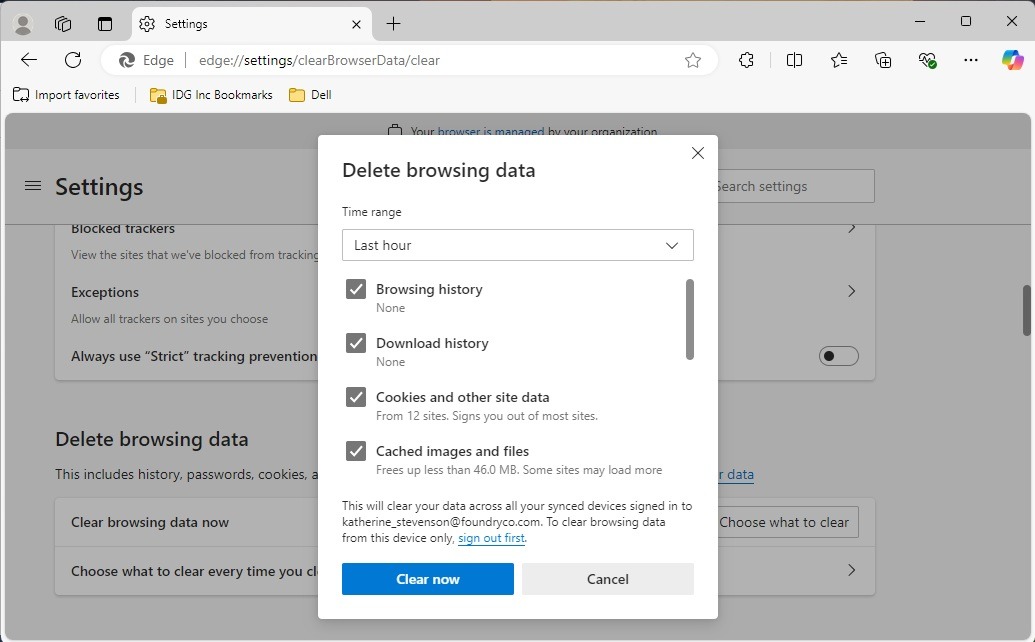This screenshot has width=1035, height=642.
Task: Click the Cancel button
Action: click(608, 579)
